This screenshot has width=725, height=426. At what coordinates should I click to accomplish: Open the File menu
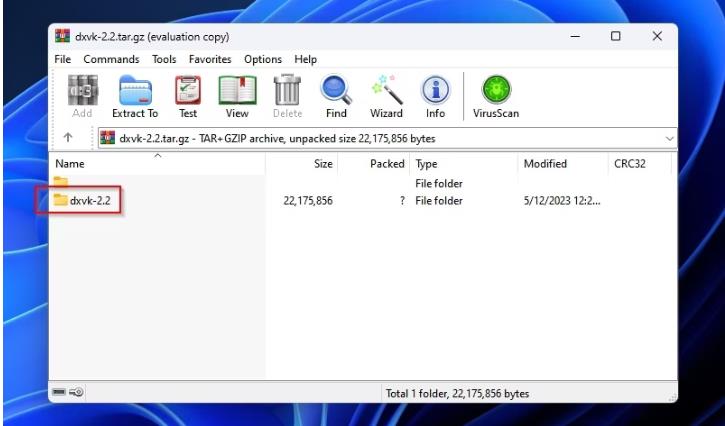pos(62,59)
